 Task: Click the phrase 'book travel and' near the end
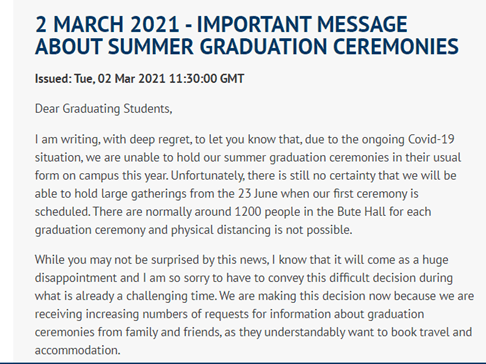(x=431, y=332)
